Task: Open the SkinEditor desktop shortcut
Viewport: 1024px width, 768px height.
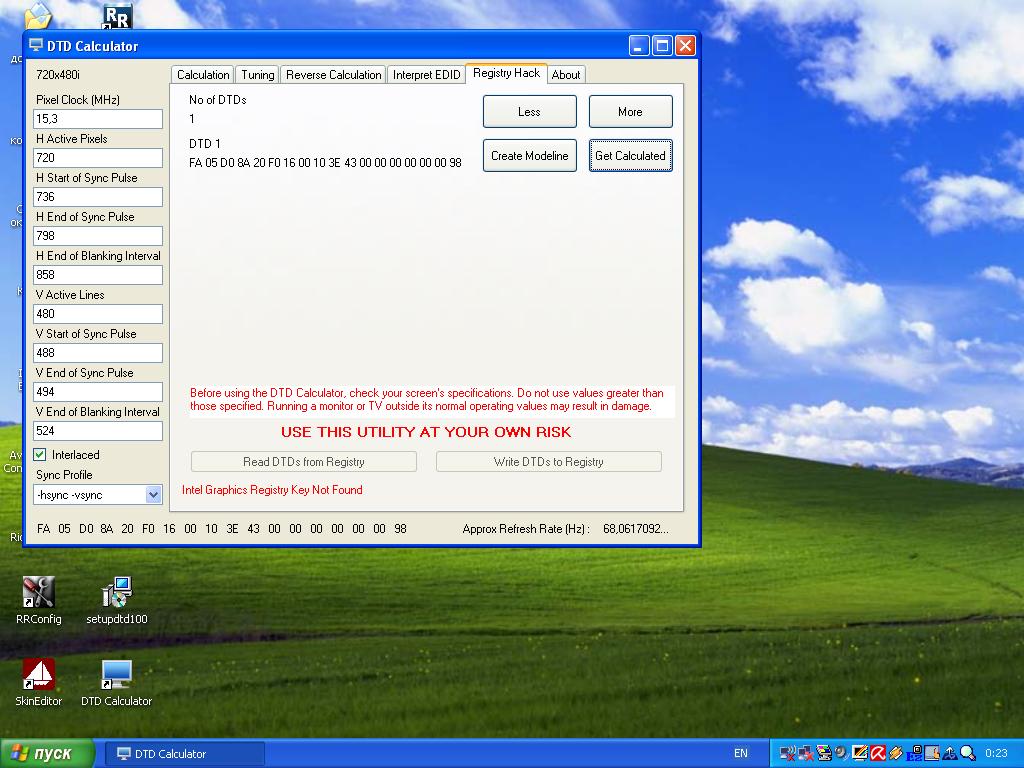Action: tap(38, 675)
